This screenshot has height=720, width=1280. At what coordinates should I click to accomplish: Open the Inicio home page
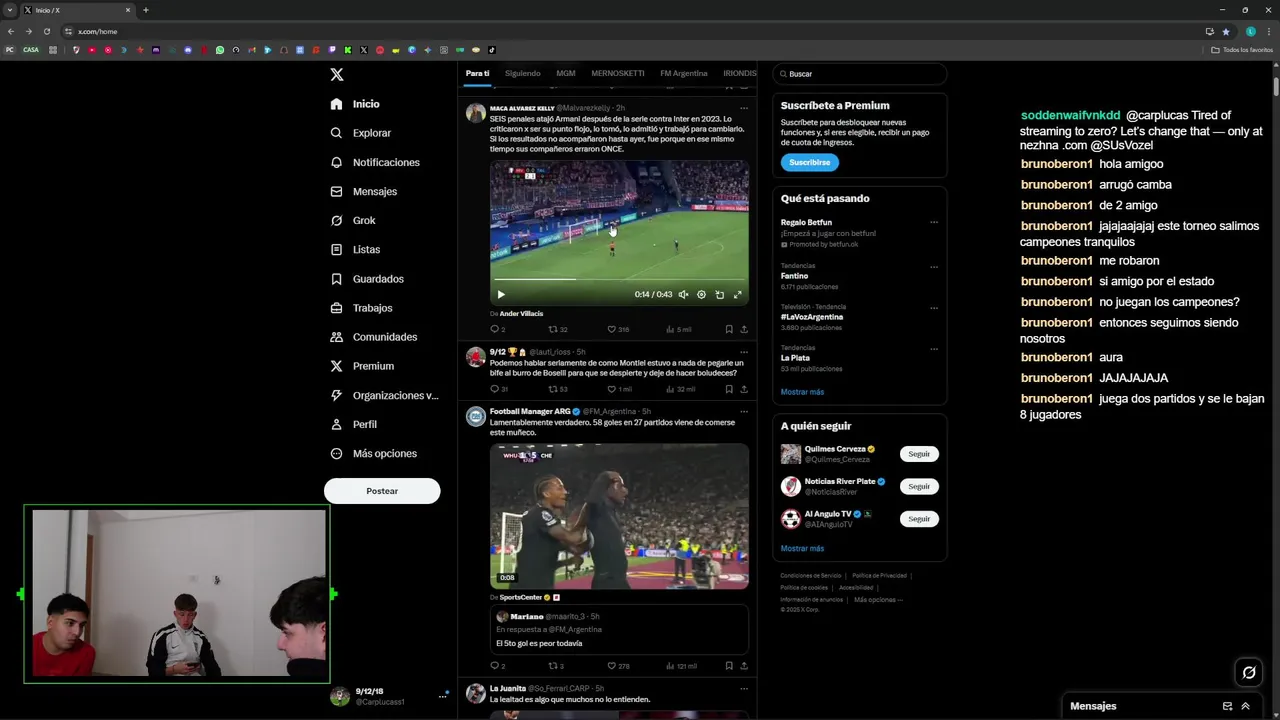(x=355, y=104)
